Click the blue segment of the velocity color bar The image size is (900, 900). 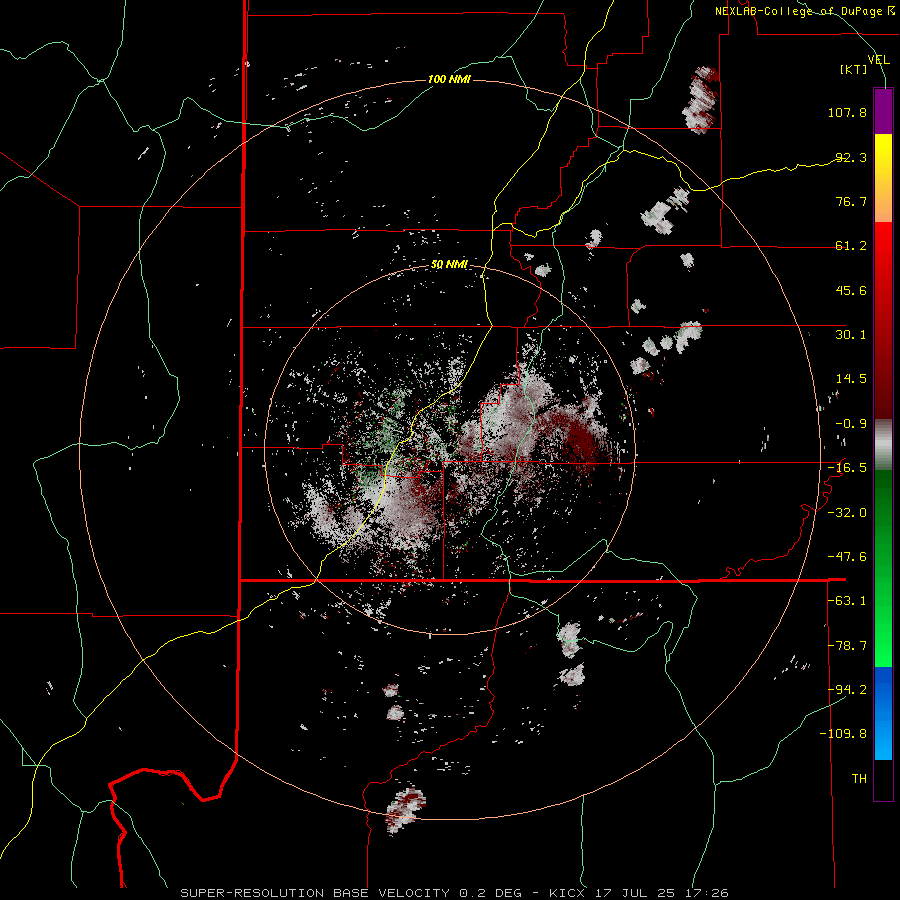click(x=883, y=713)
